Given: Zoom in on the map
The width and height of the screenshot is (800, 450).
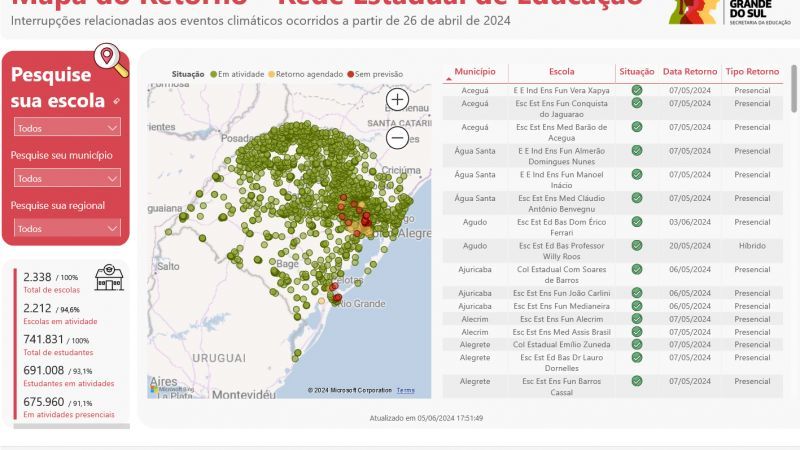Looking at the screenshot, I should point(397,99).
